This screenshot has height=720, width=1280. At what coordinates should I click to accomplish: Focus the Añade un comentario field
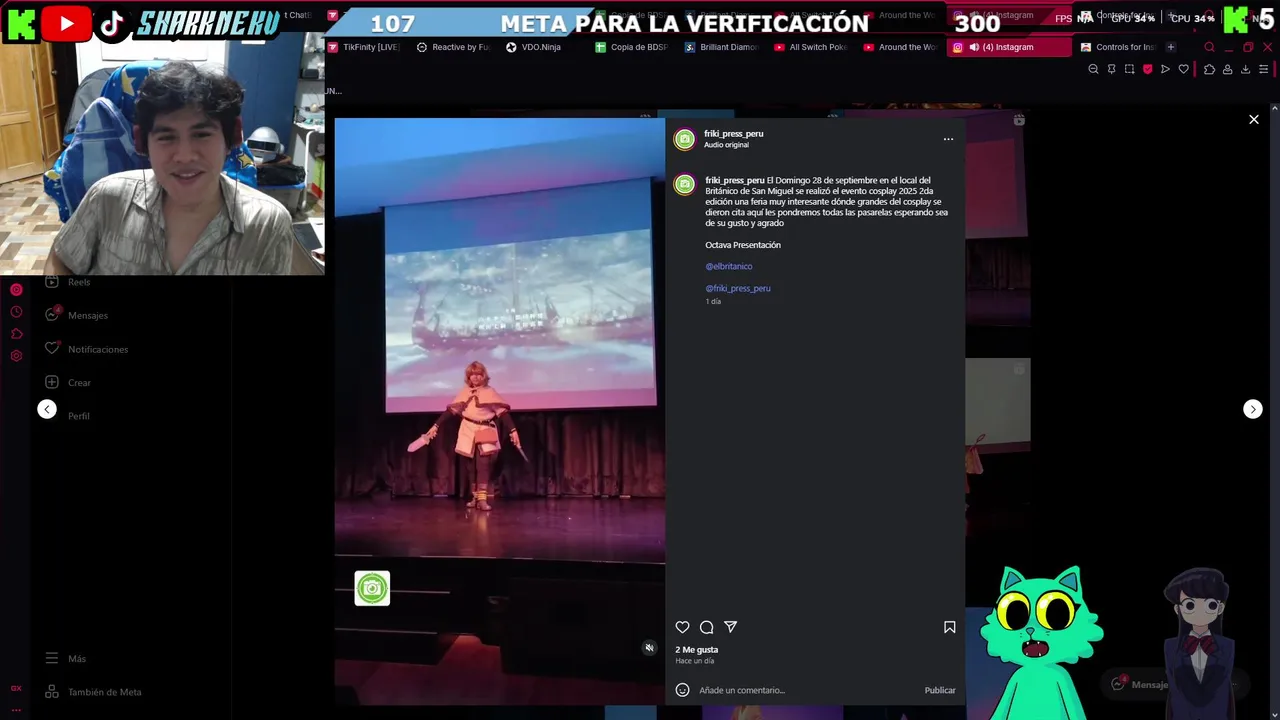click(808, 690)
